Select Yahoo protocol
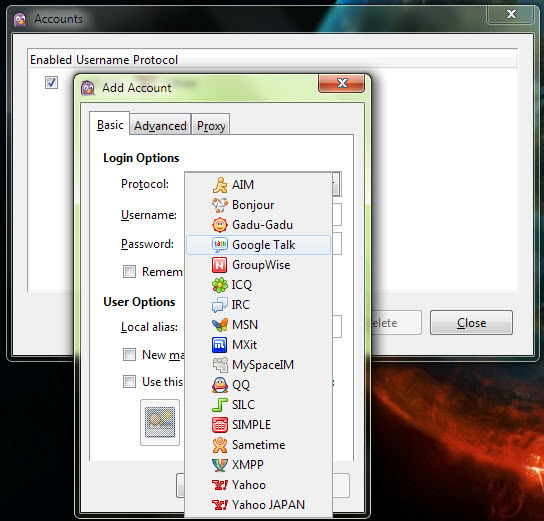544x521 pixels. click(258, 485)
